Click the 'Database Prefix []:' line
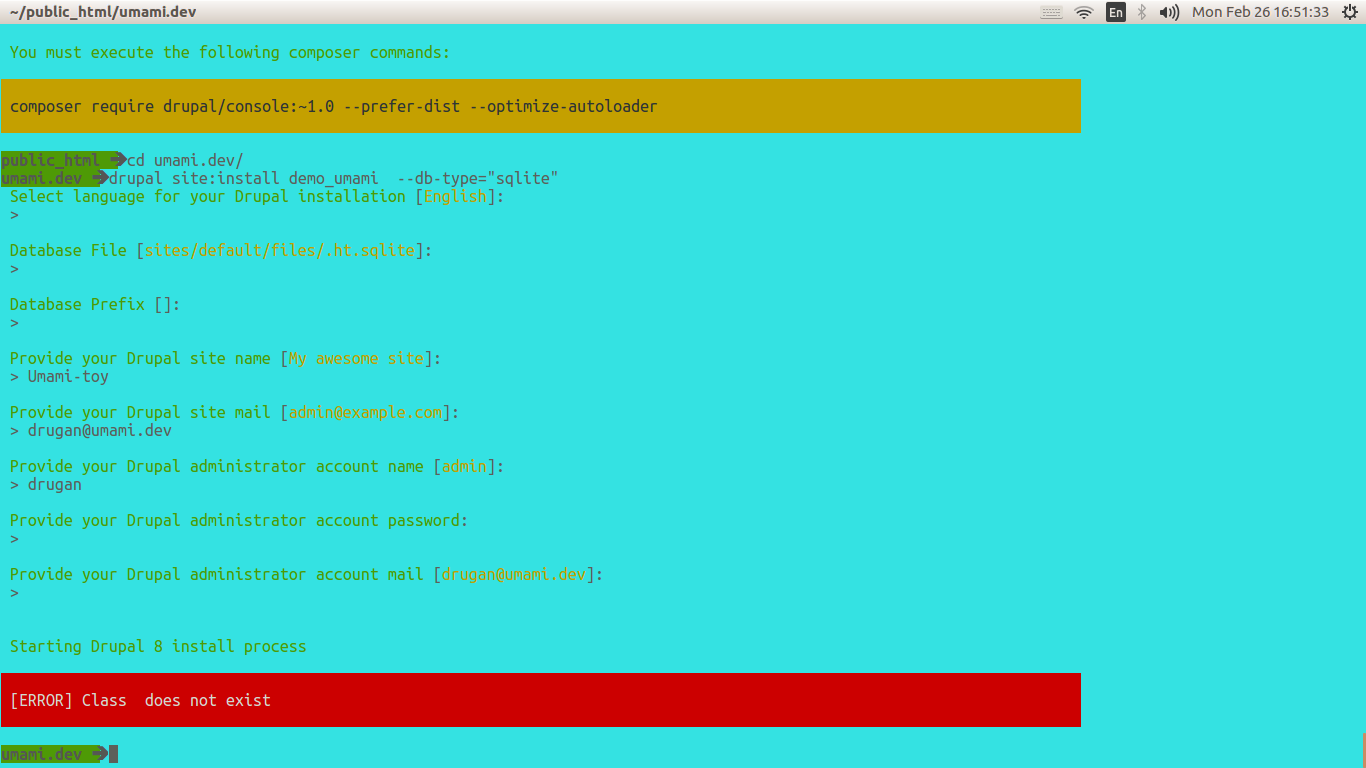This screenshot has height=768, width=1366. click(x=95, y=304)
